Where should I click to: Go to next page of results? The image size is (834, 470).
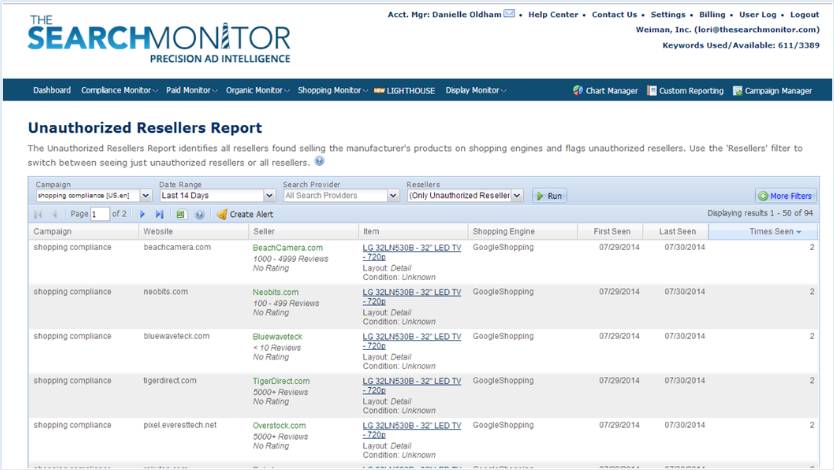pyautogui.click(x=142, y=214)
